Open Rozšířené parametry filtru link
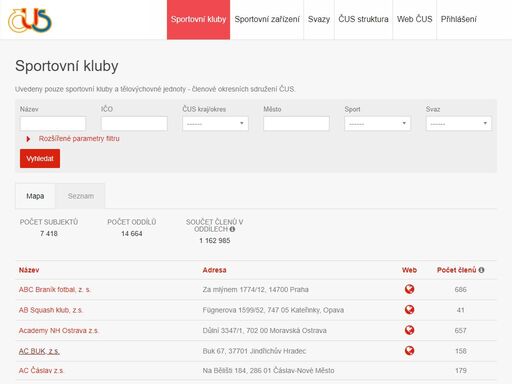Screen dimensions: 512x384 pyautogui.click(x=79, y=139)
